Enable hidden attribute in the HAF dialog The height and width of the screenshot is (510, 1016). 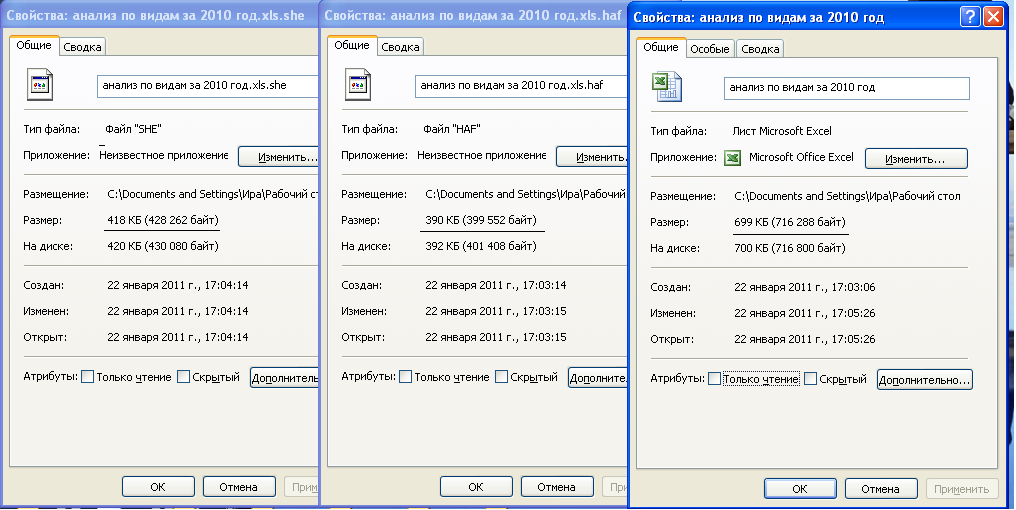pos(502,377)
